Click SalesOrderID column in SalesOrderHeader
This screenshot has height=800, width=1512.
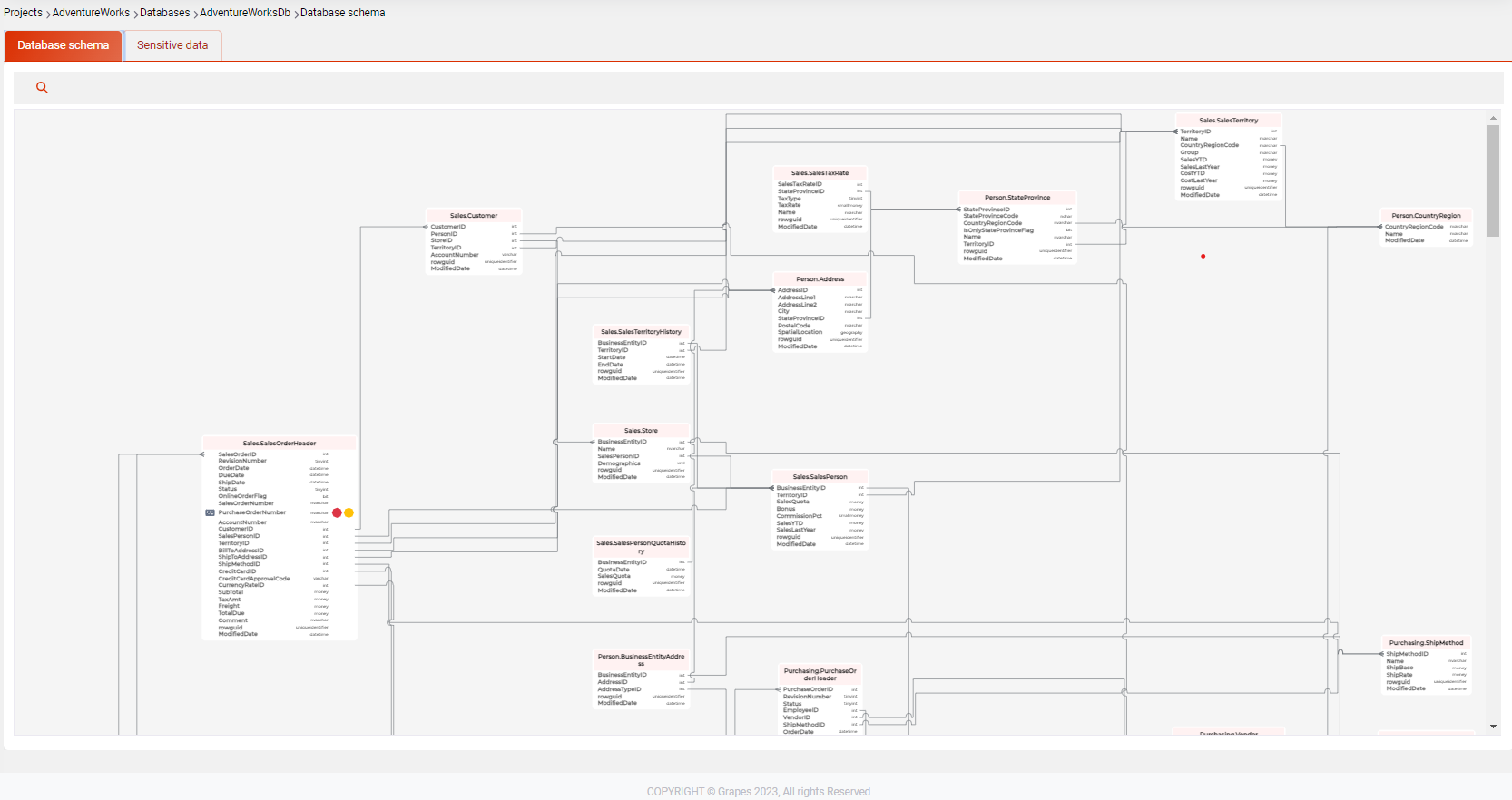pos(237,454)
